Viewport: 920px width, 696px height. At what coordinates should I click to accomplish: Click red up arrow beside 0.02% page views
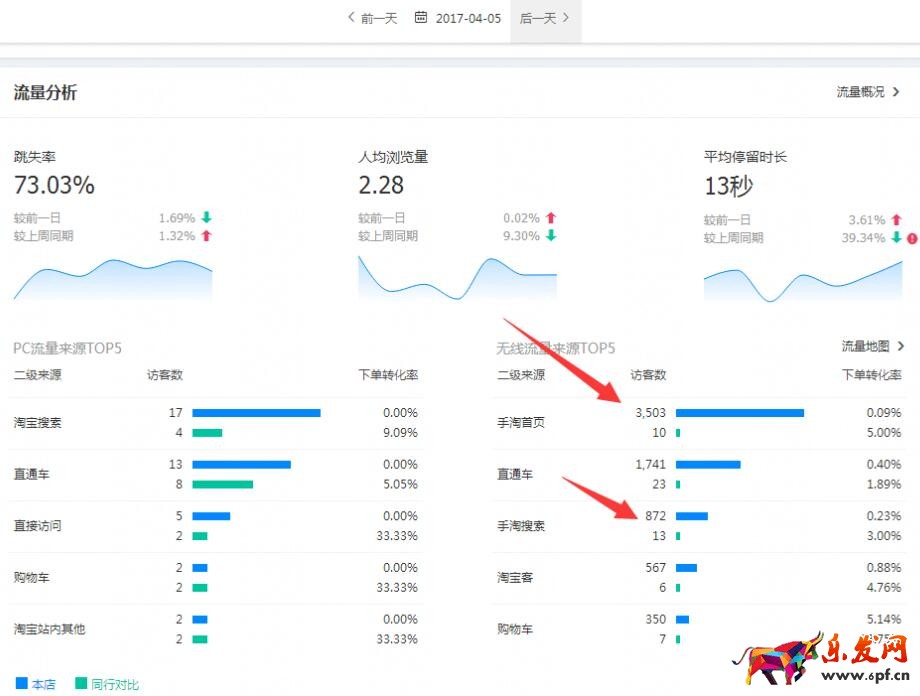coord(551,218)
